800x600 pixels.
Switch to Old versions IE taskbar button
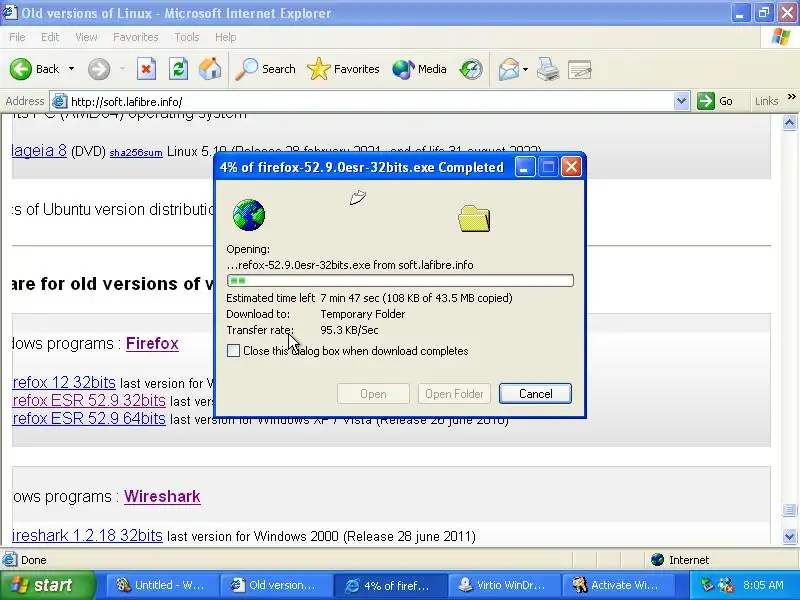point(276,585)
